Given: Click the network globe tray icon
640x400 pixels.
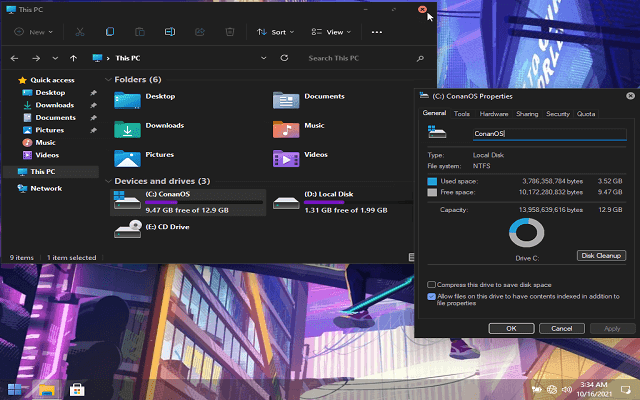Looking at the screenshot, I should [552, 389].
